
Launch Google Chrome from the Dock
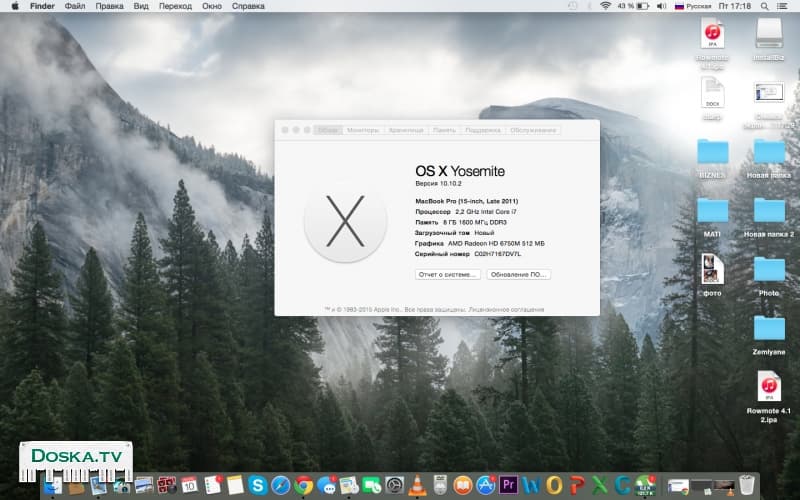click(304, 486)
